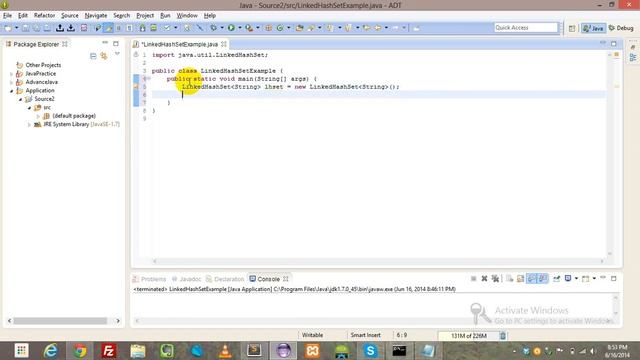This screenshot has height=360, width=640.
Task: Open the New Java Class dropdown arrow
Action: tap(289, 28)
